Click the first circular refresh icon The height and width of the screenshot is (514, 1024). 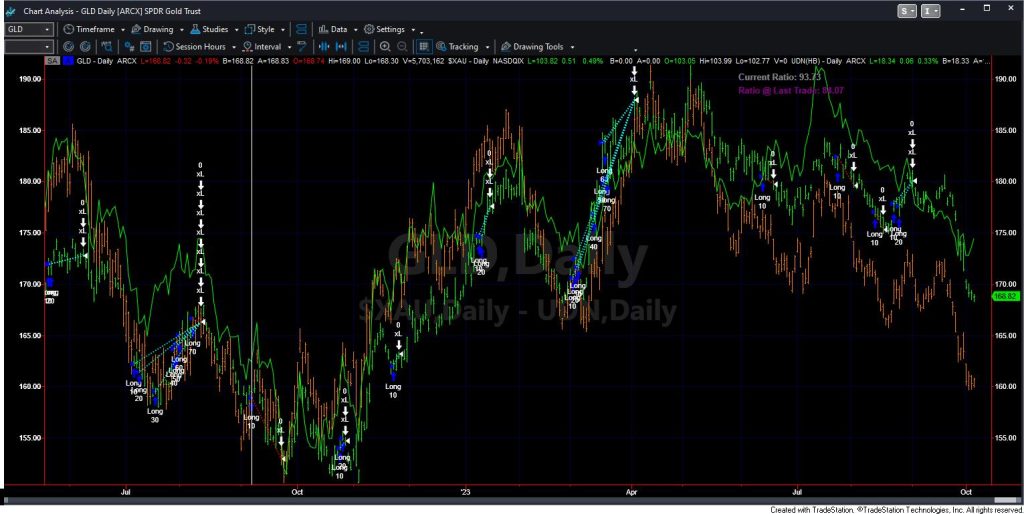coord(68,47)
